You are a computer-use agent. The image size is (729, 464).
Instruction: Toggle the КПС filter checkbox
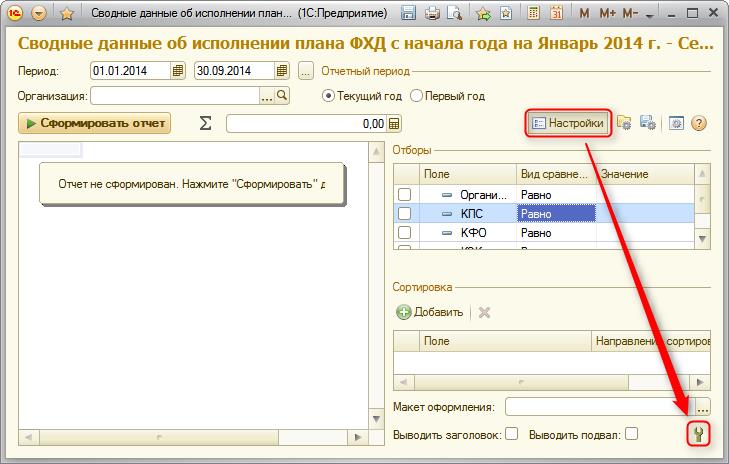(404, 213)
